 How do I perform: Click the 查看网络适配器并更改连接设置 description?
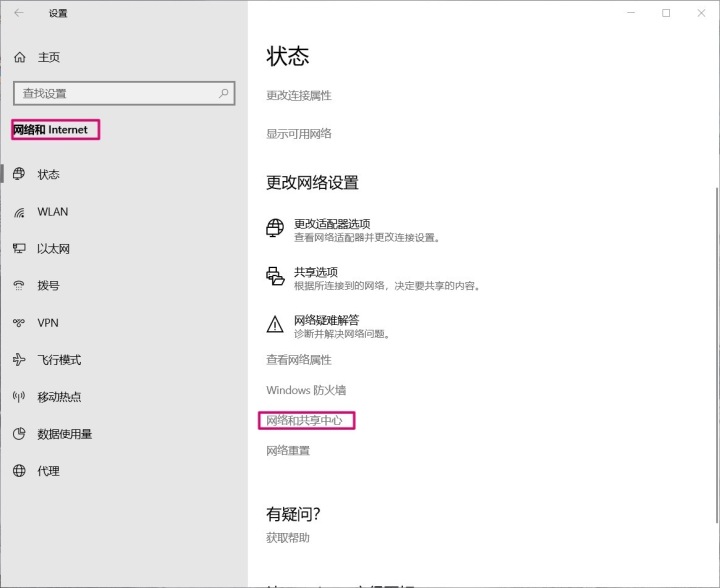click(367, 238)
